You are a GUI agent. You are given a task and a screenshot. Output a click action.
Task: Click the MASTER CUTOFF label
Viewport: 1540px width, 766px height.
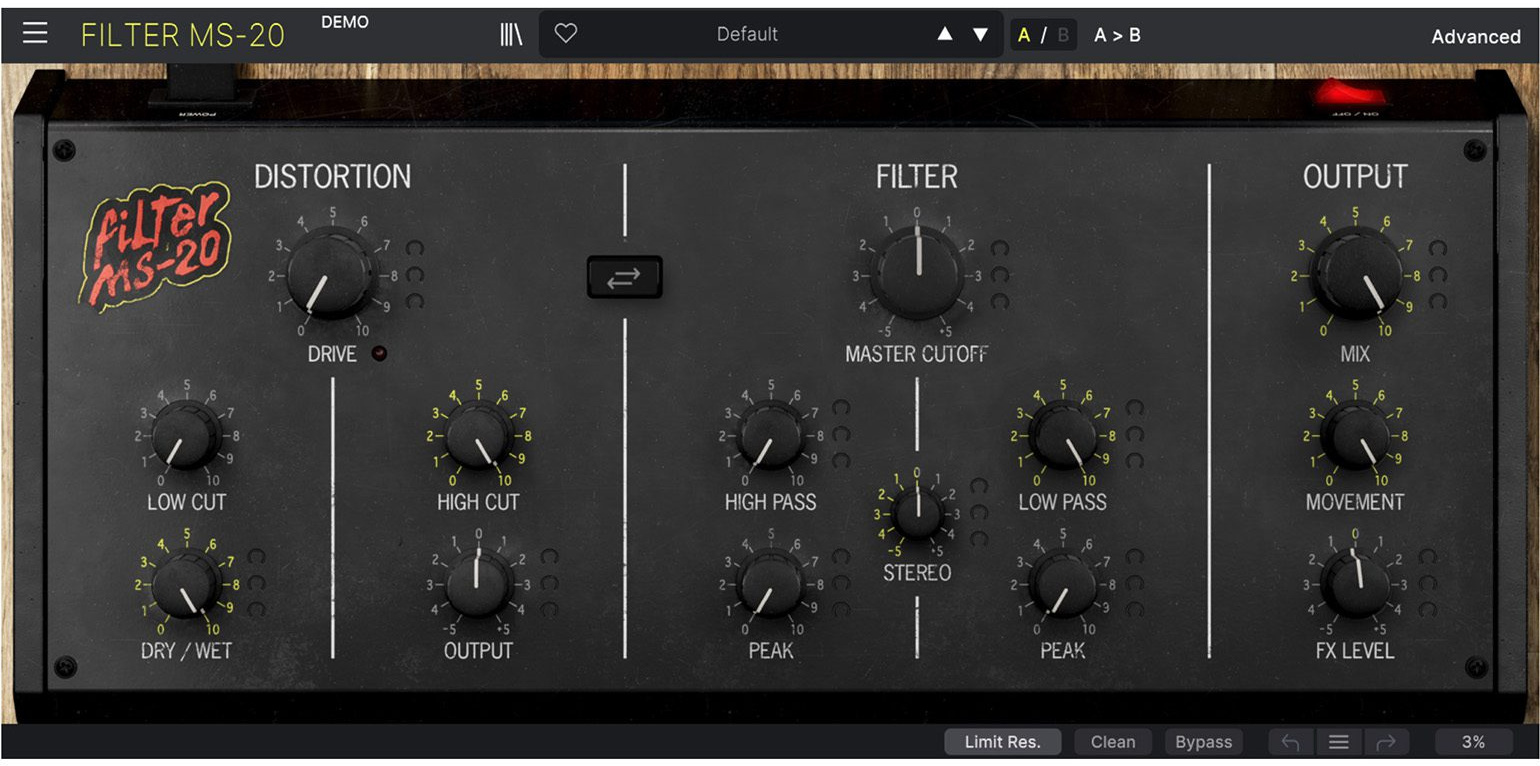pos(917,354)
